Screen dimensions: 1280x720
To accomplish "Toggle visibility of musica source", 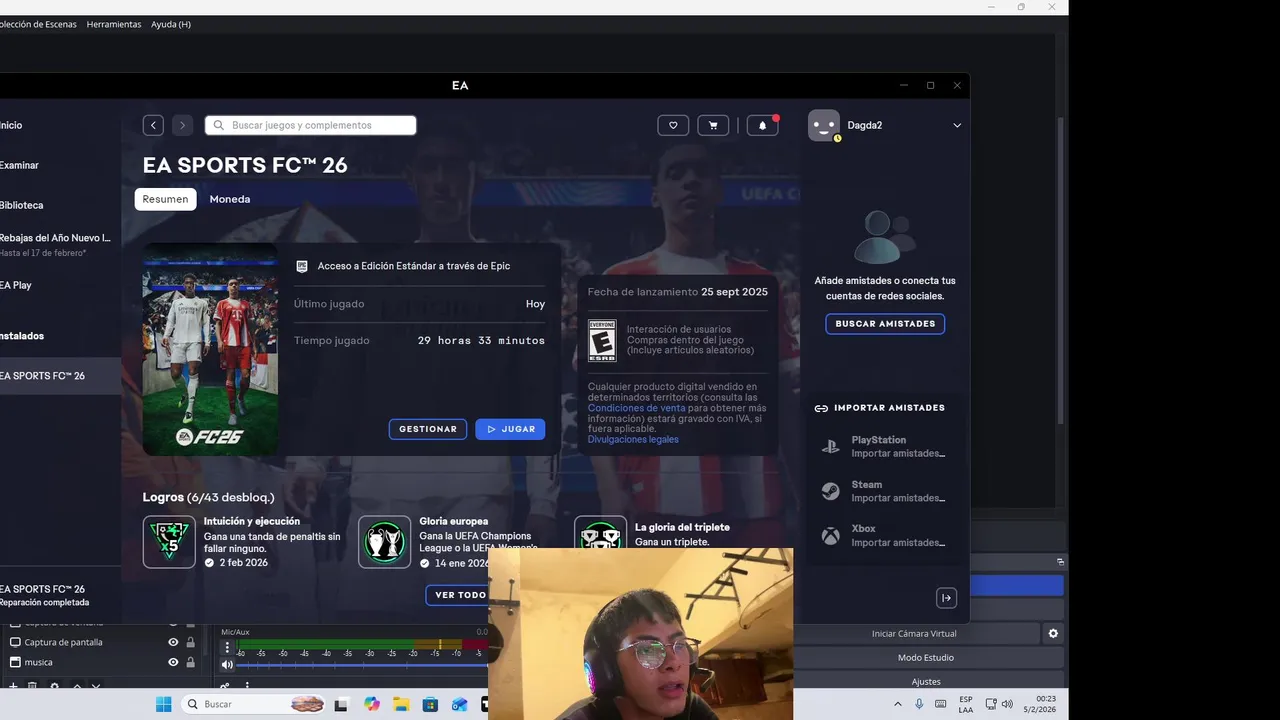I will 173,662.
